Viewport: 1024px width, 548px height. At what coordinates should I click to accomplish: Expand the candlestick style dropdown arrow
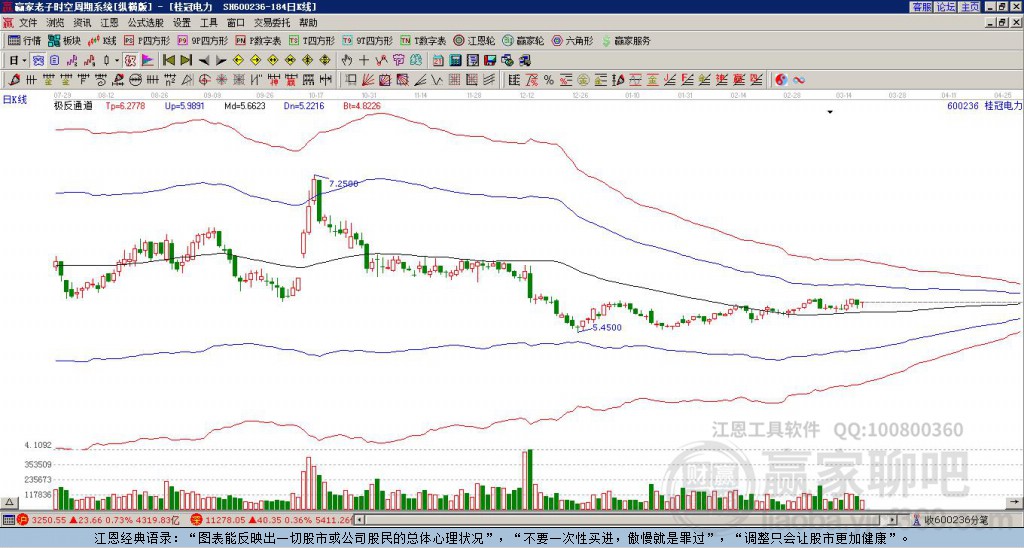117,61
